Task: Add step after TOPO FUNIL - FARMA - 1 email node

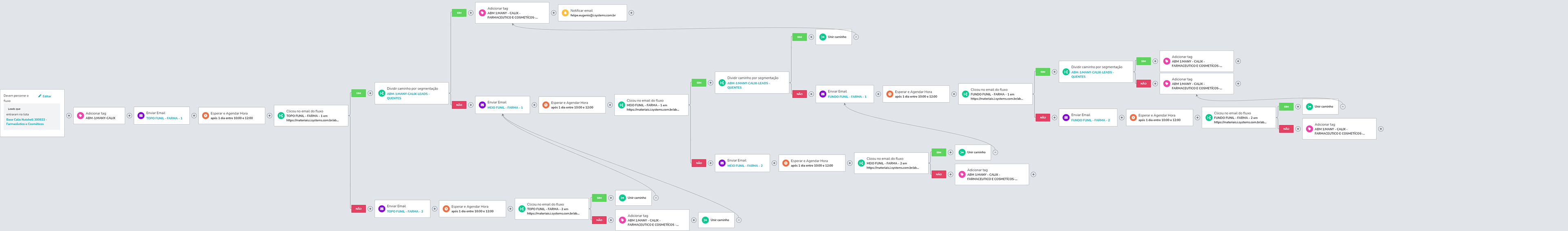Action: 194,116
